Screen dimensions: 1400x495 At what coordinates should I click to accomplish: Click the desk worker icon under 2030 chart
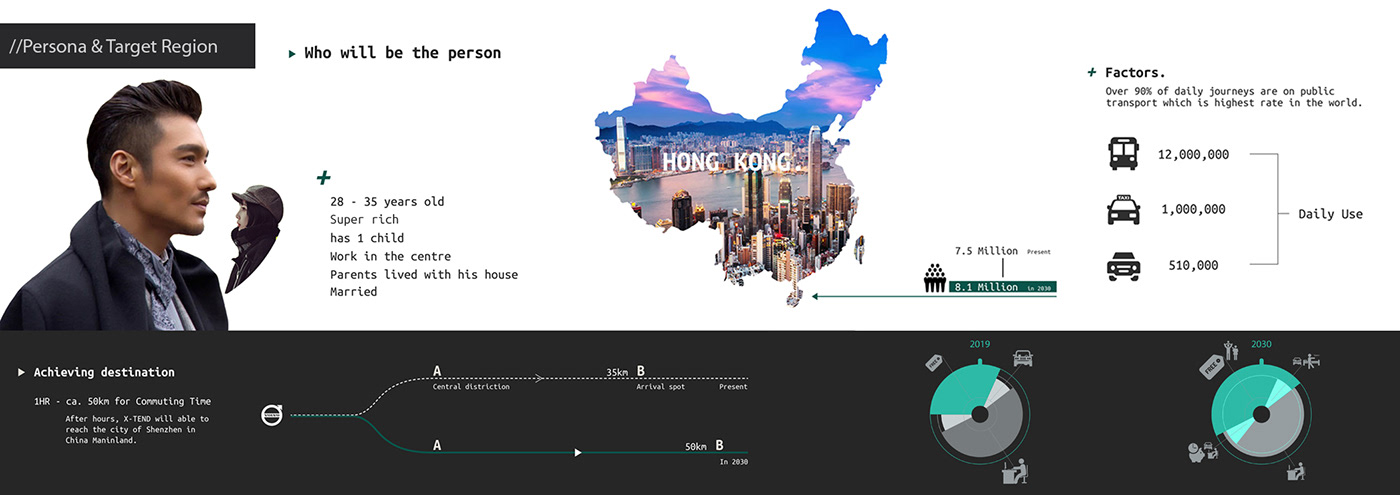point(1296,470)
